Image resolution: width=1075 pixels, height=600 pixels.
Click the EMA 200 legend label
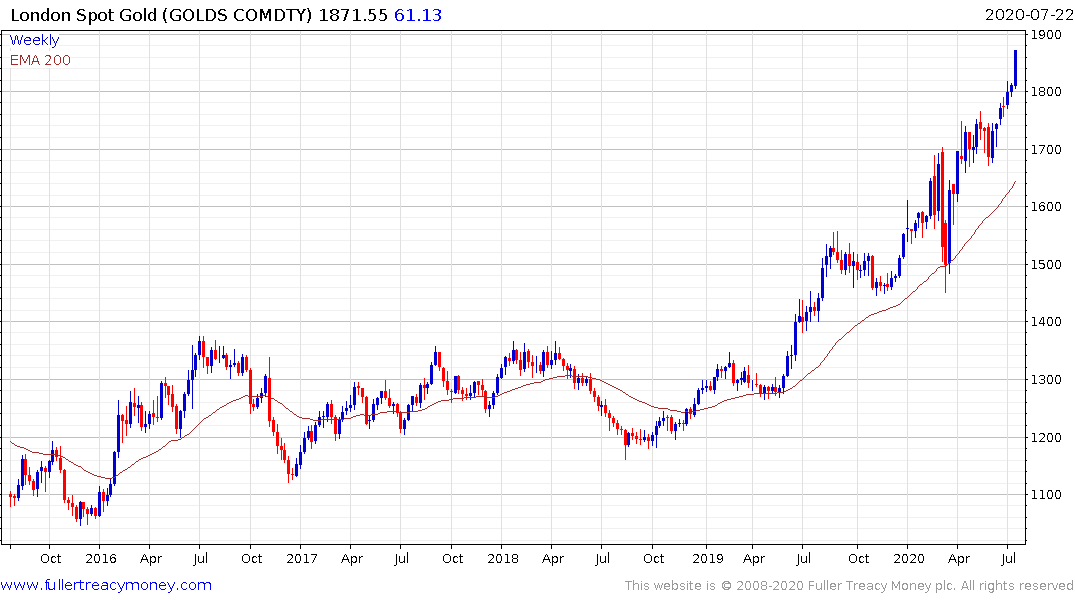40,60
